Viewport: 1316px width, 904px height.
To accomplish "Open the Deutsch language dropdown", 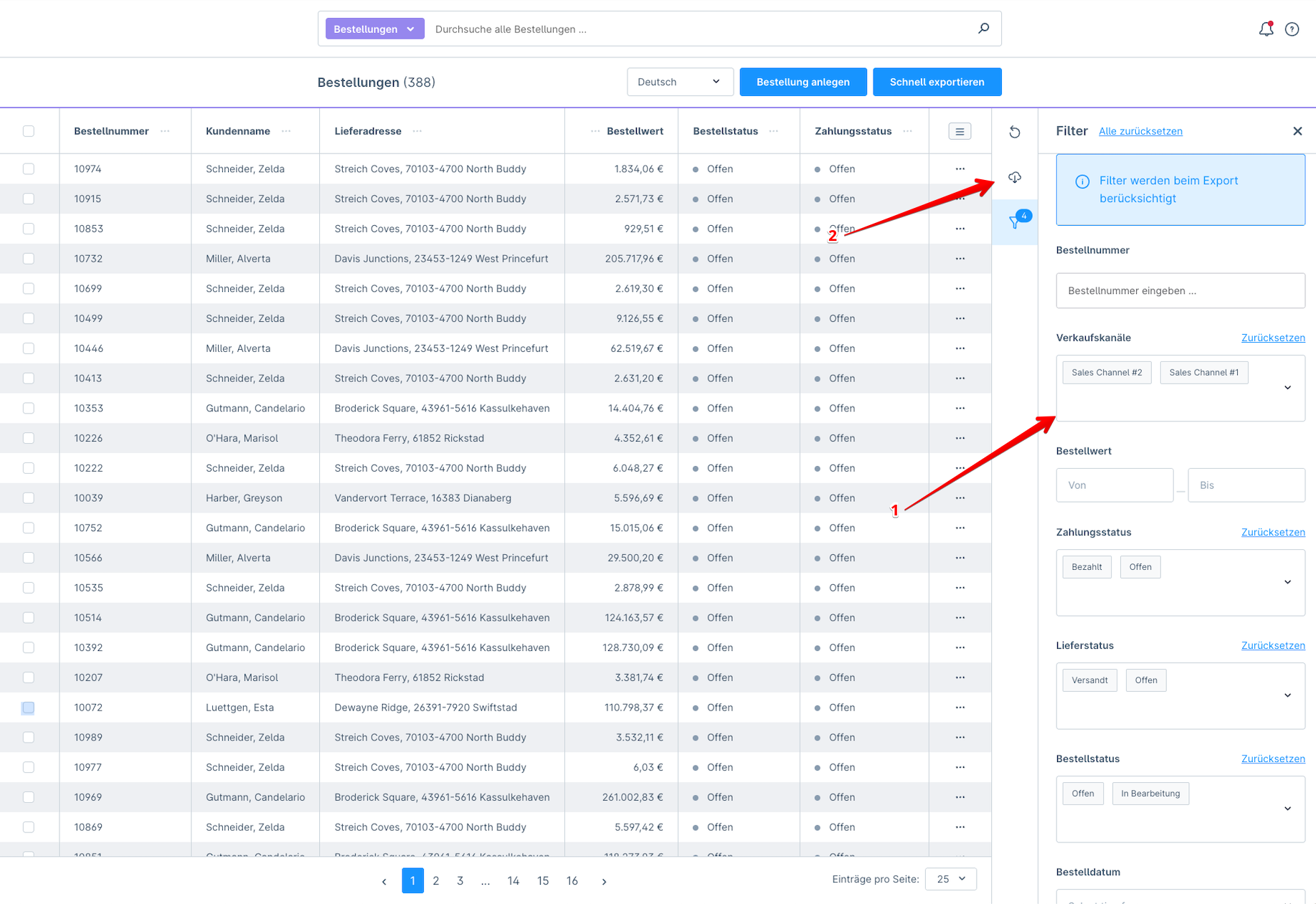I will point(678,82).
